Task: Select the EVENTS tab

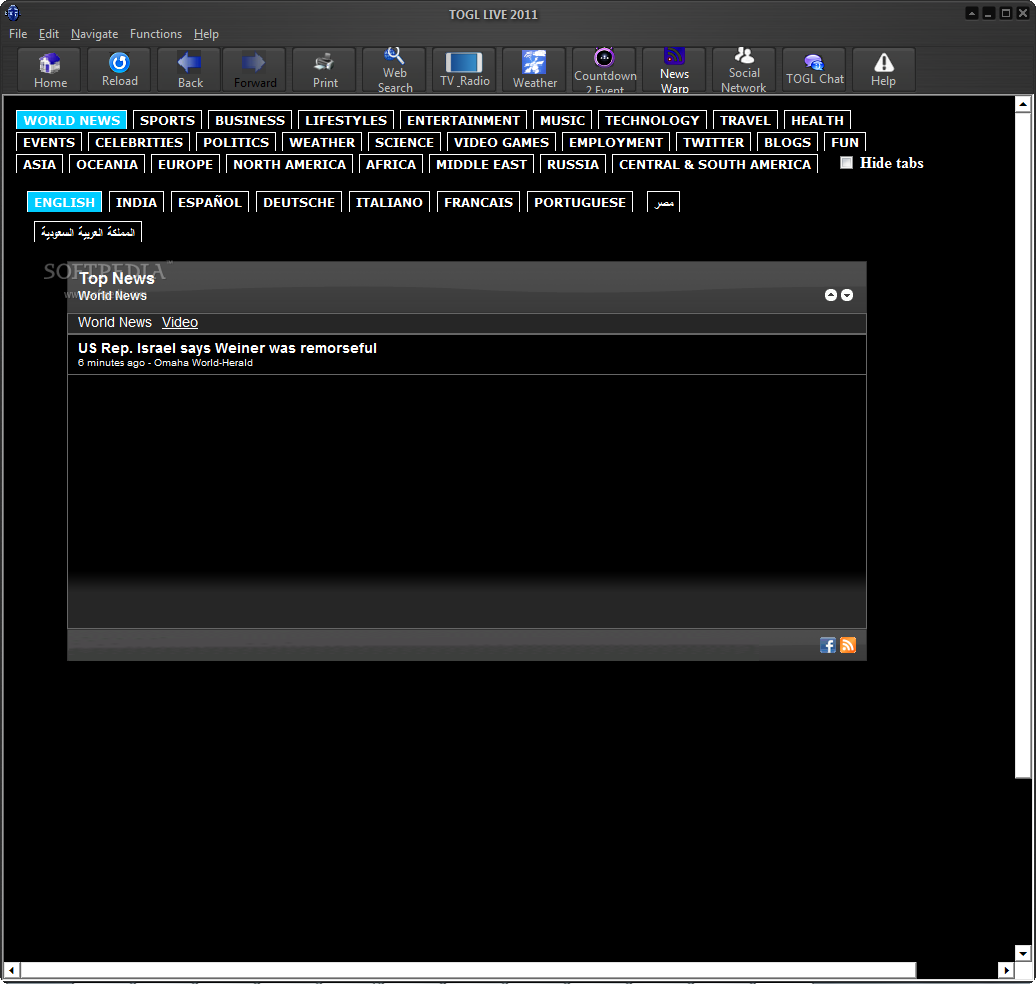Action: [x=49, y=142]
